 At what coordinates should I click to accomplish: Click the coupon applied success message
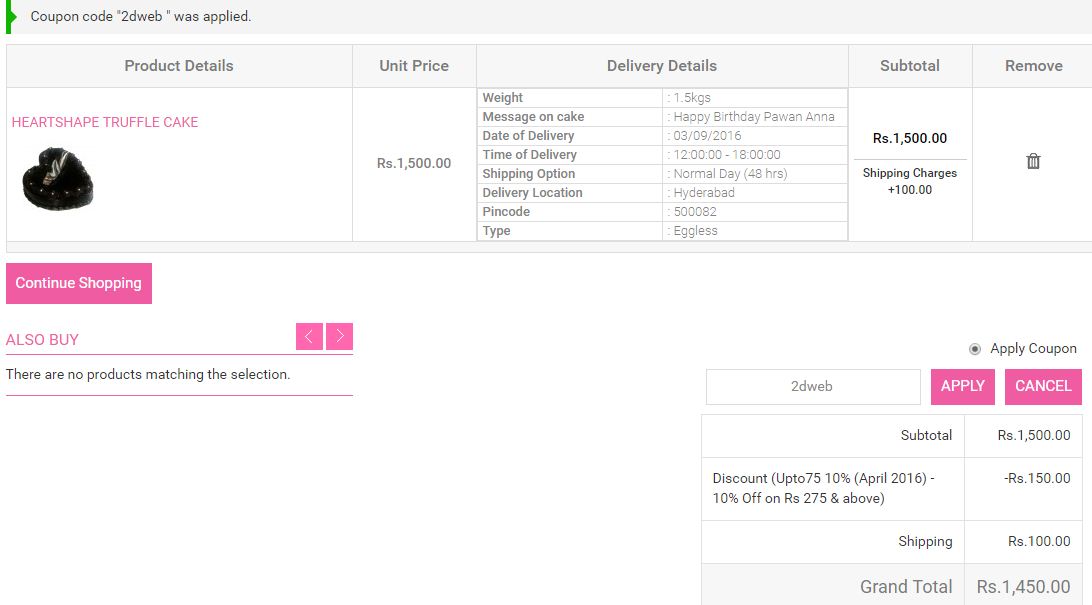click(141, 17)
